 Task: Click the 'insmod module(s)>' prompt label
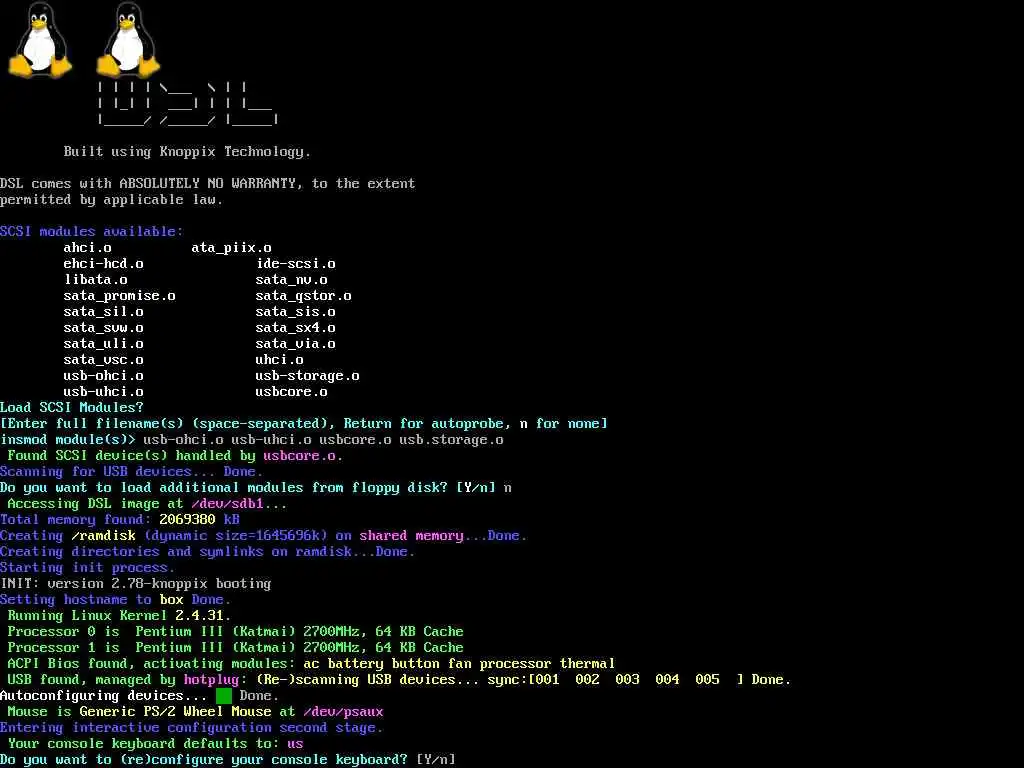click(x=68, y=440)
